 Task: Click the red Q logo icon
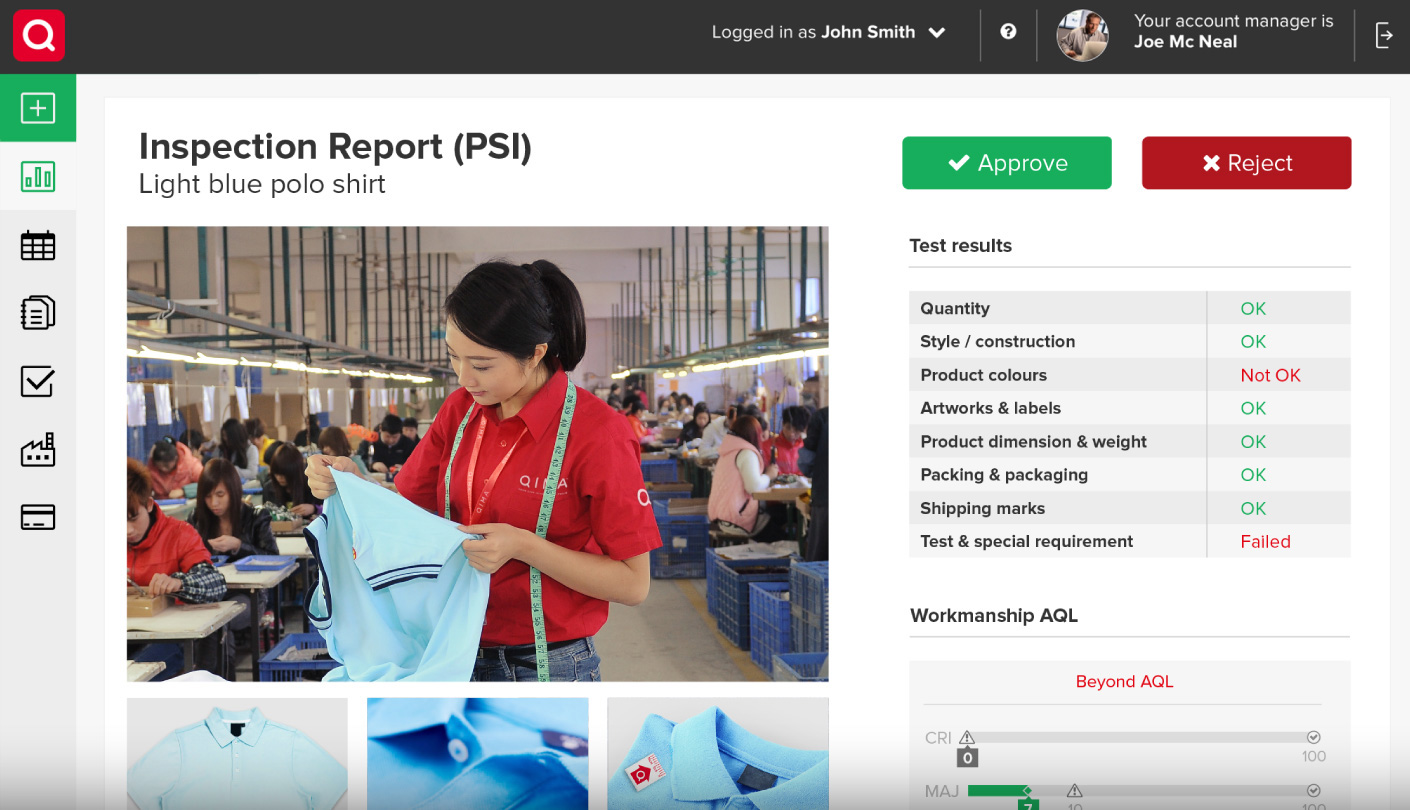point(39,36)
